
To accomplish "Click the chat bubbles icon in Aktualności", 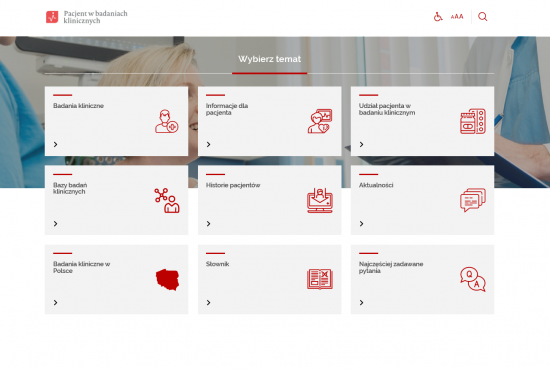I will pyautogui.click(x=473, y=200).
